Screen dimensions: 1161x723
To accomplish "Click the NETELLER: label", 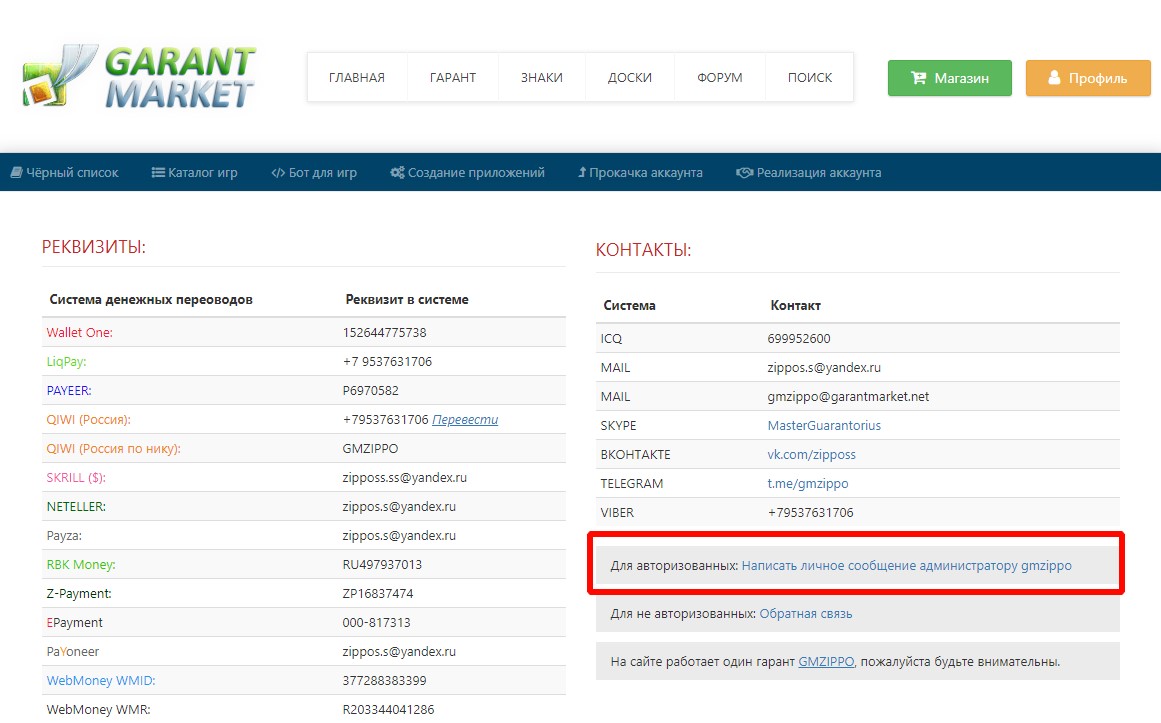I will pyautogui.click(x=76, y=506).
